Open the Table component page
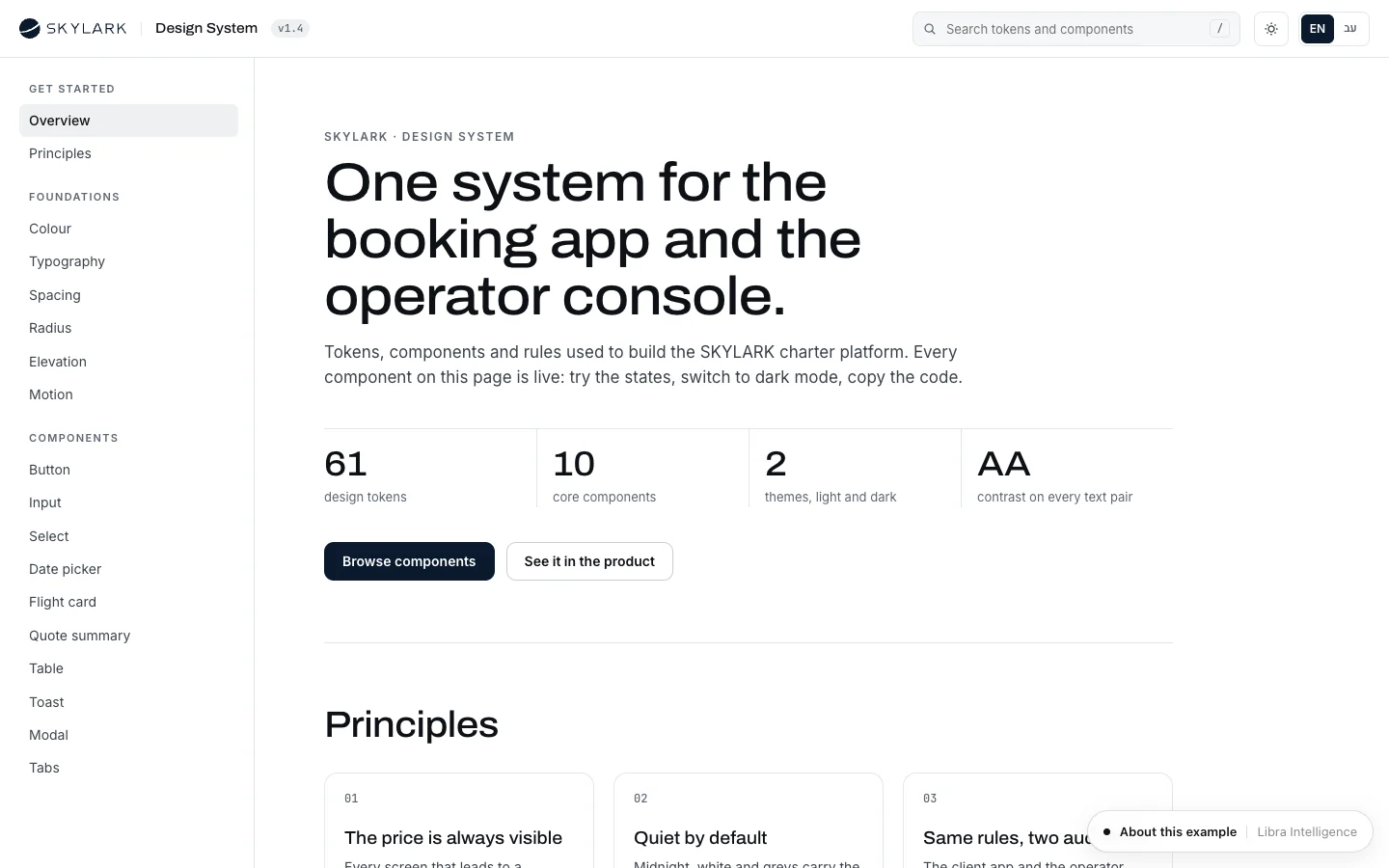Viewport: 1389px width, 868px height. coord(128,668)
